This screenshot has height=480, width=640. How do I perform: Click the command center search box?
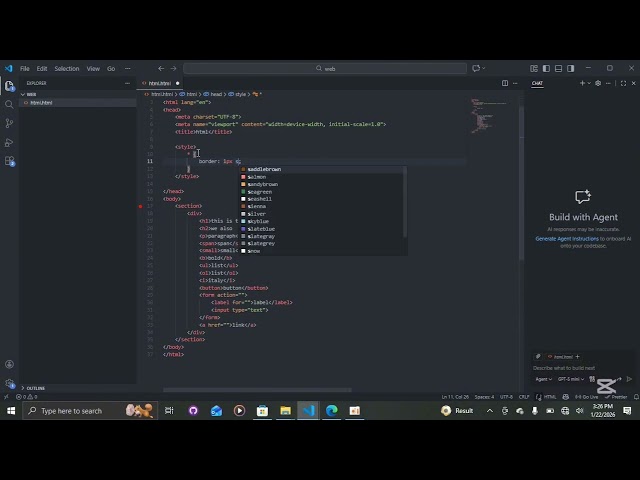point(325,69)
